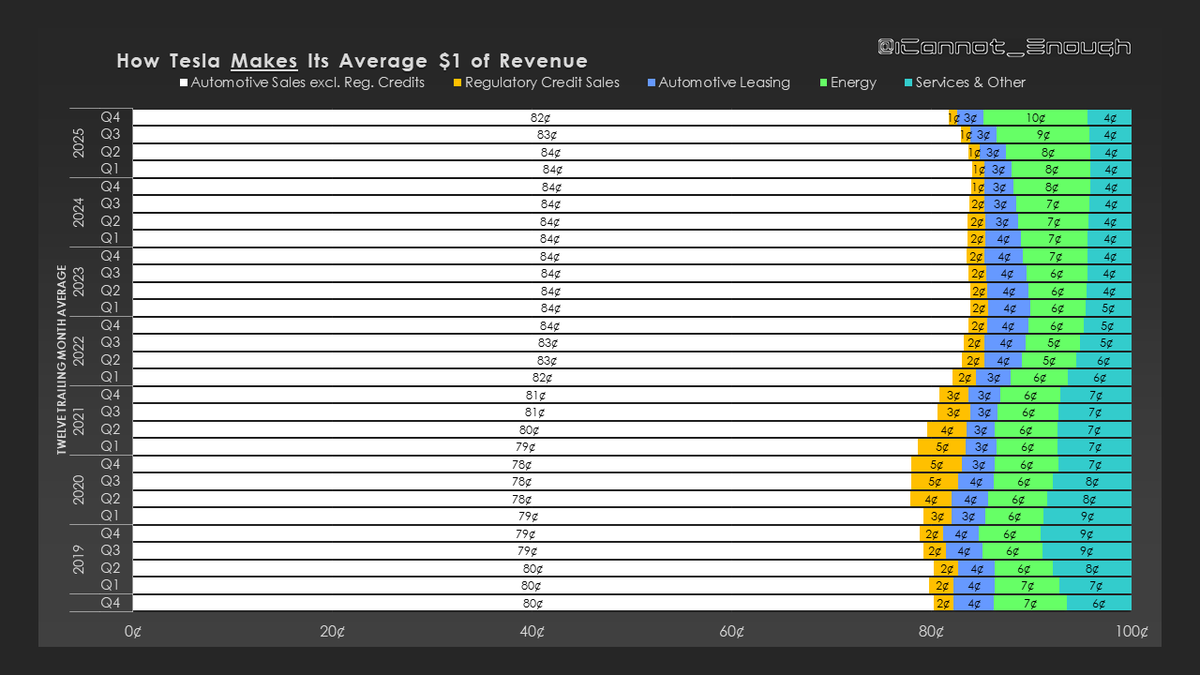The image size is (1200, 675).
Task: Click the Q2 label in the 2022 group
Action: coord(111,360)
